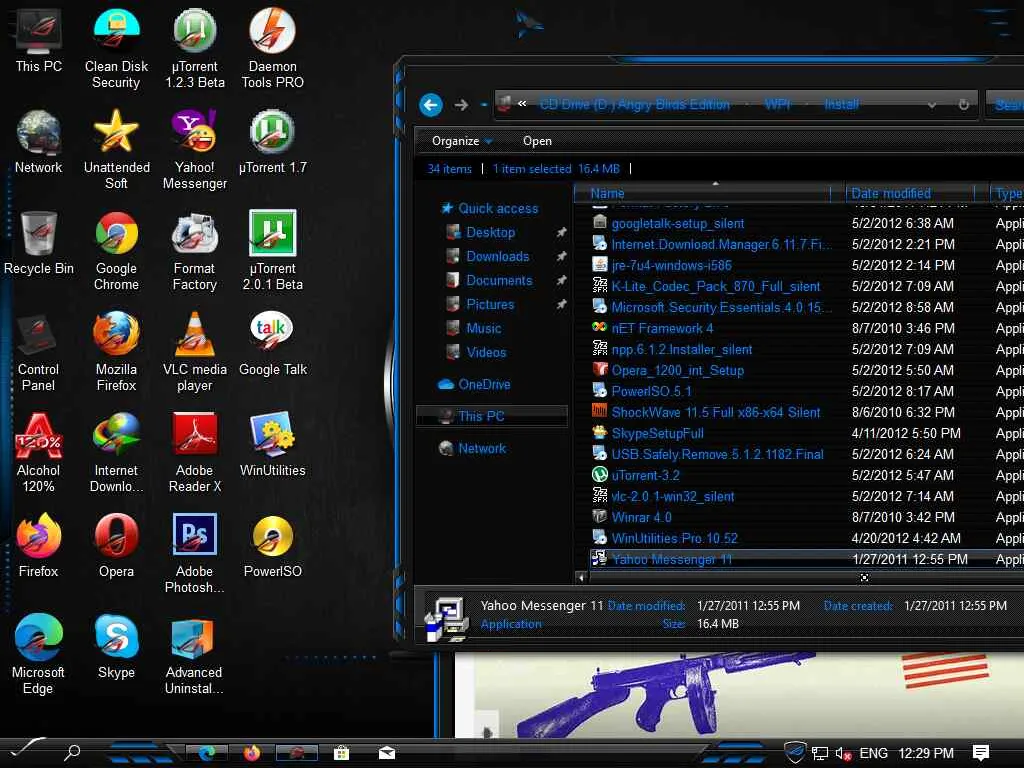Launch Microsoft Edge desktop shortcut
This screenshot has width=1024, height=768.
click(x=39, y=655)
